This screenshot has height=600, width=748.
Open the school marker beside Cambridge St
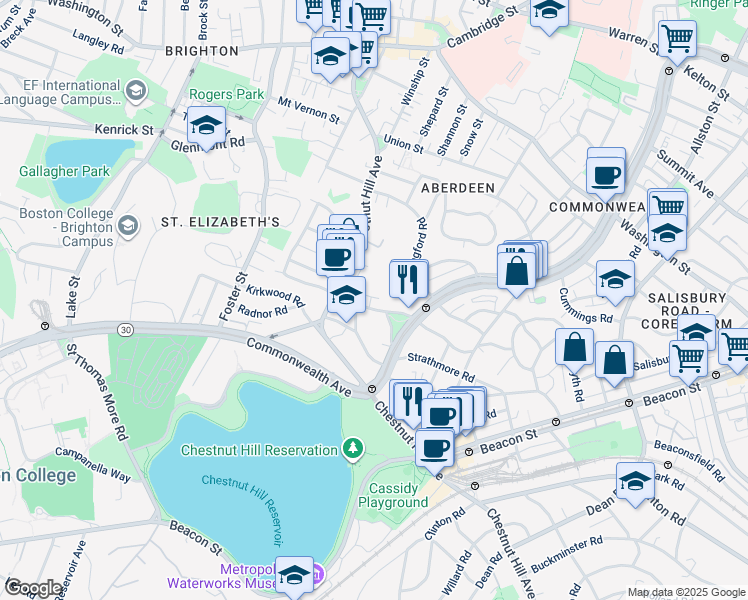pos(550,10)
